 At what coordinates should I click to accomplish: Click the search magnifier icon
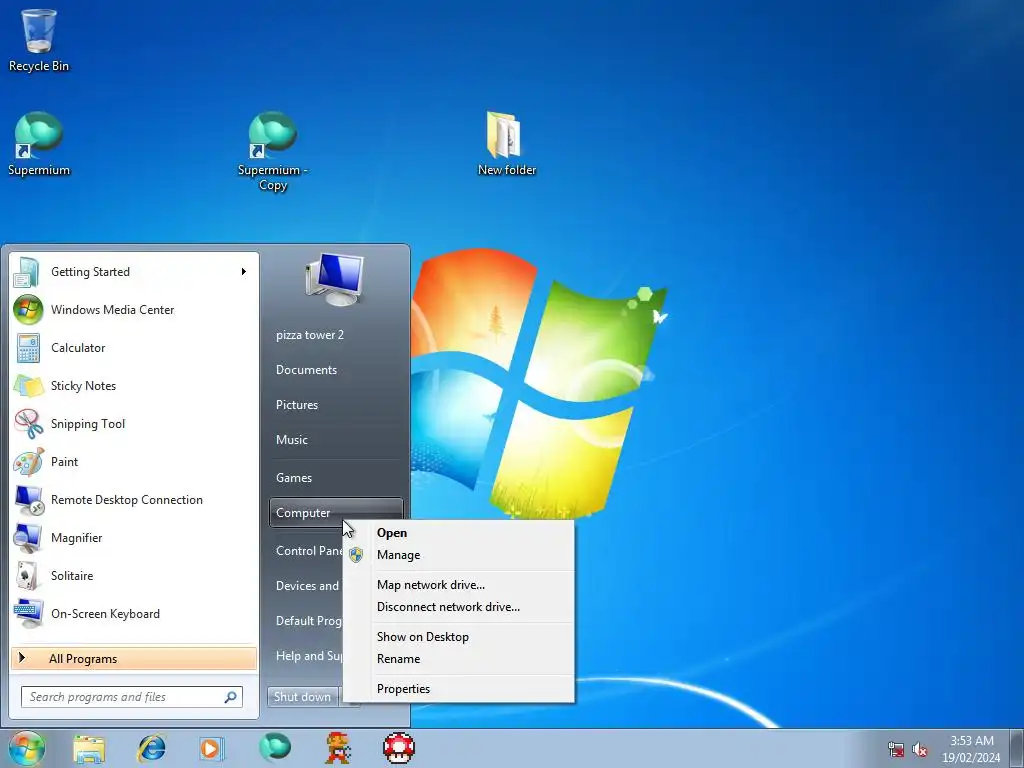click(x=231, y=697)
